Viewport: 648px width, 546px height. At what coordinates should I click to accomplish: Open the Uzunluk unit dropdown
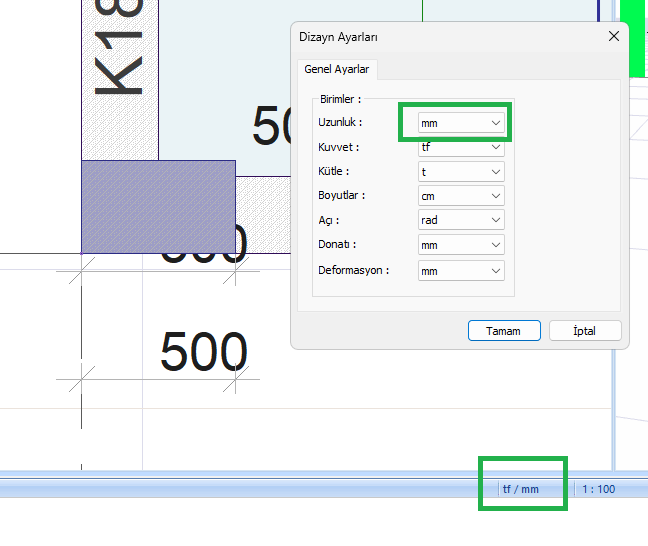click(461, 122)
